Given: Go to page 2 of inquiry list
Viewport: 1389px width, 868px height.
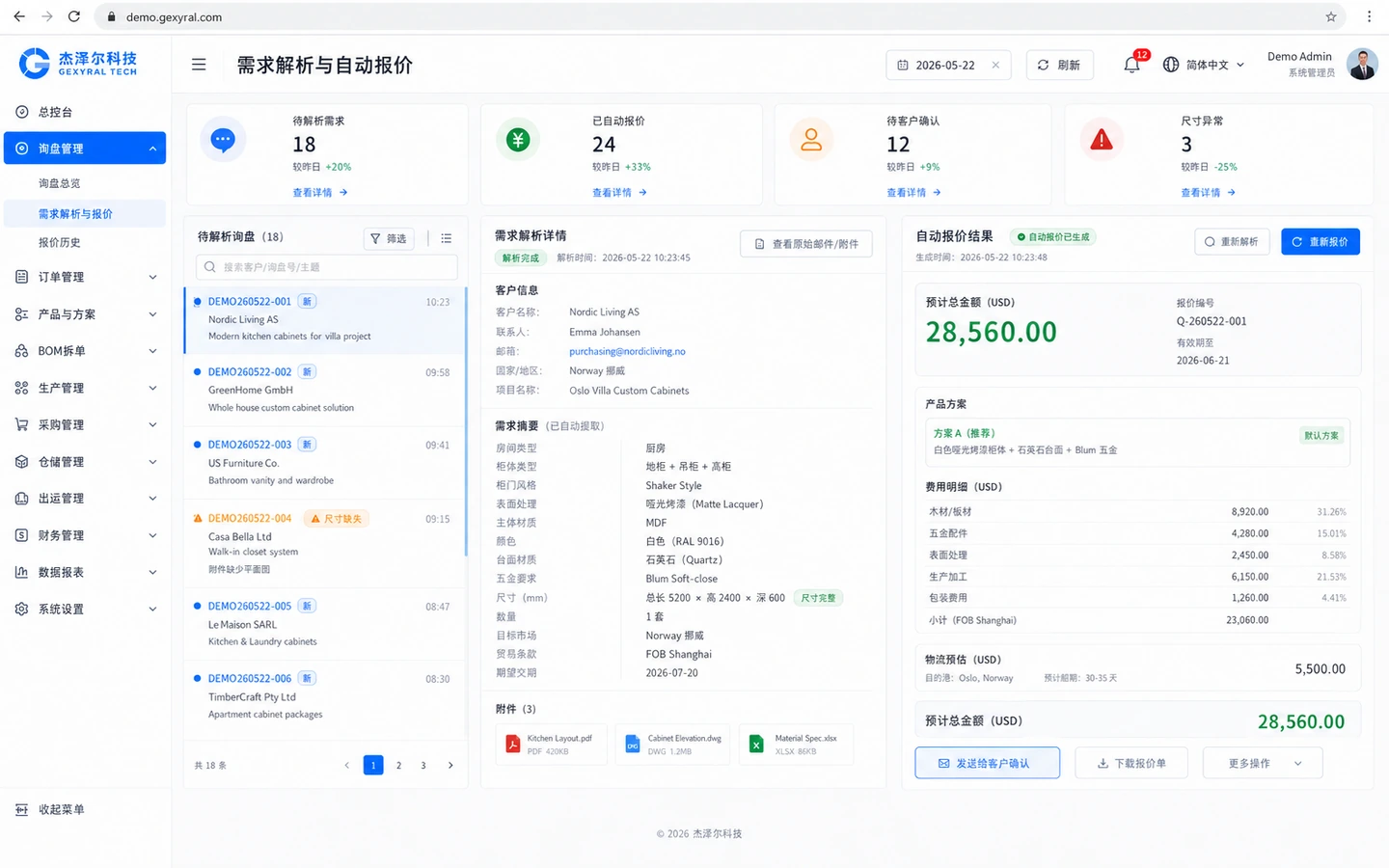Looking at the screenshot, I should (x=398, y=766).
